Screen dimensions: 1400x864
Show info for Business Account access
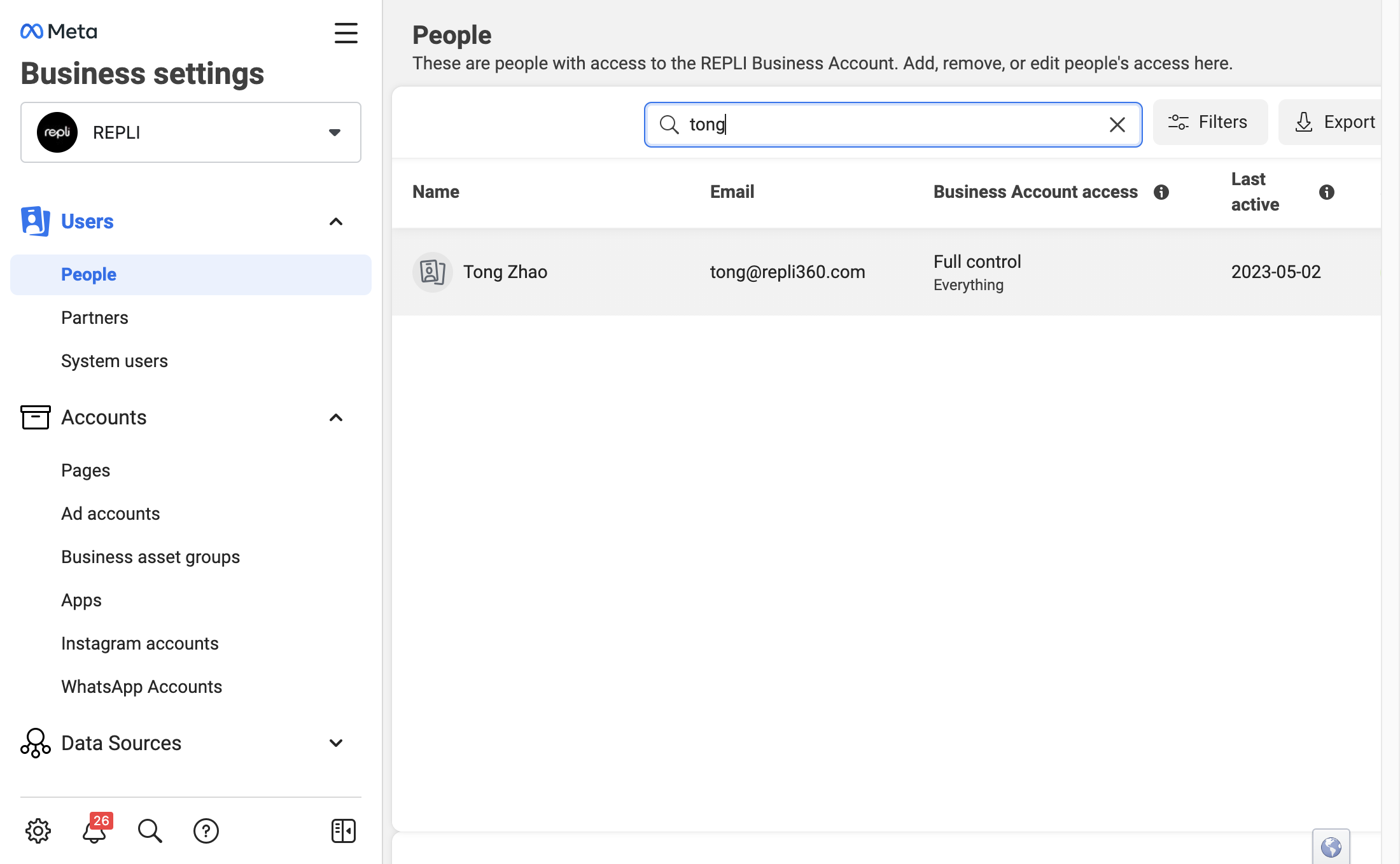1161,192
